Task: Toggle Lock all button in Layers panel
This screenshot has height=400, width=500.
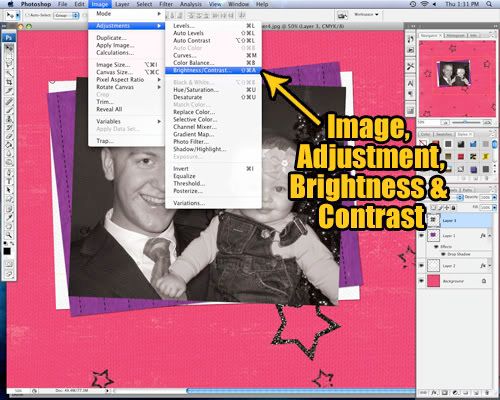Action: point(453,208)
